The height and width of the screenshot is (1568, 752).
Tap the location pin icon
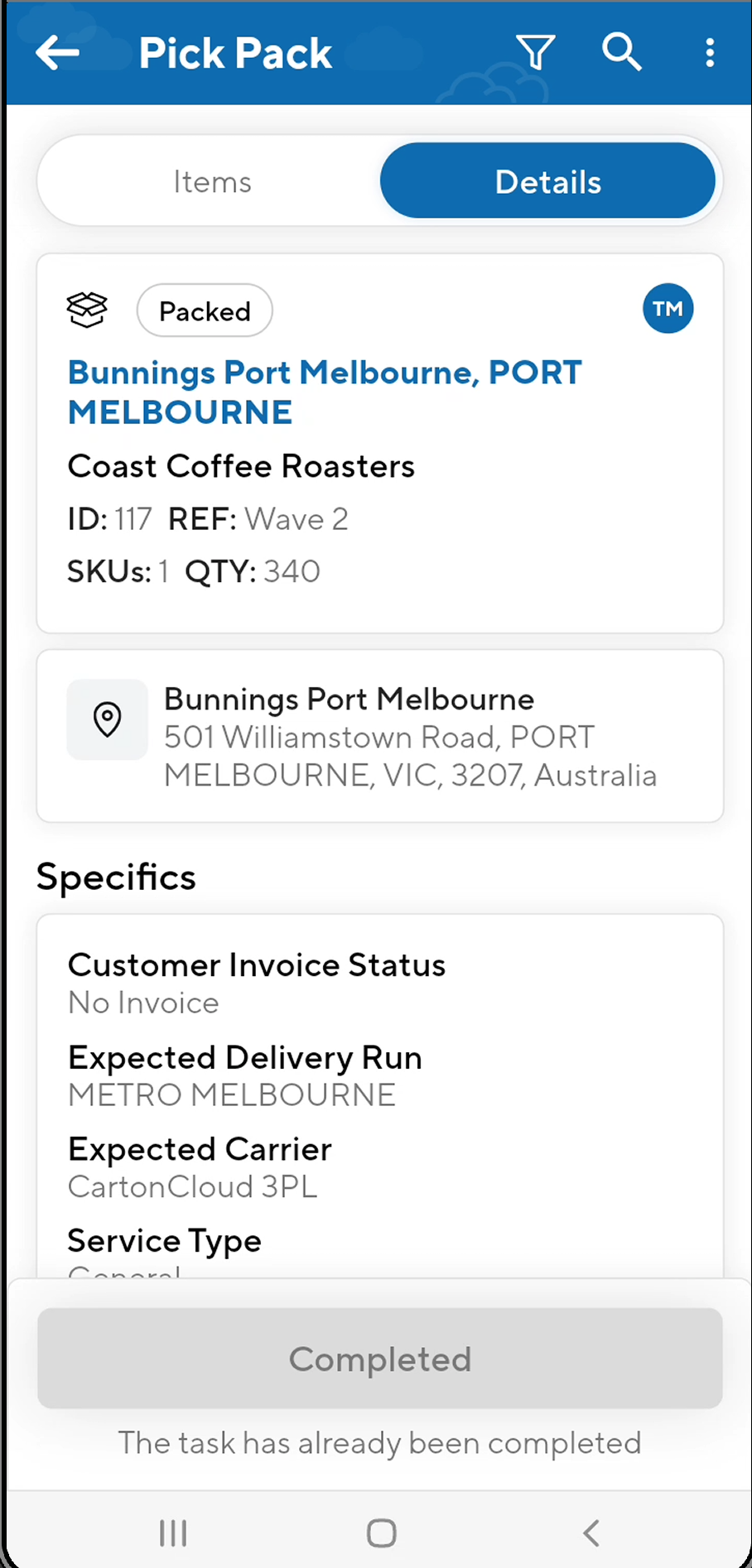tap(108, 719)
